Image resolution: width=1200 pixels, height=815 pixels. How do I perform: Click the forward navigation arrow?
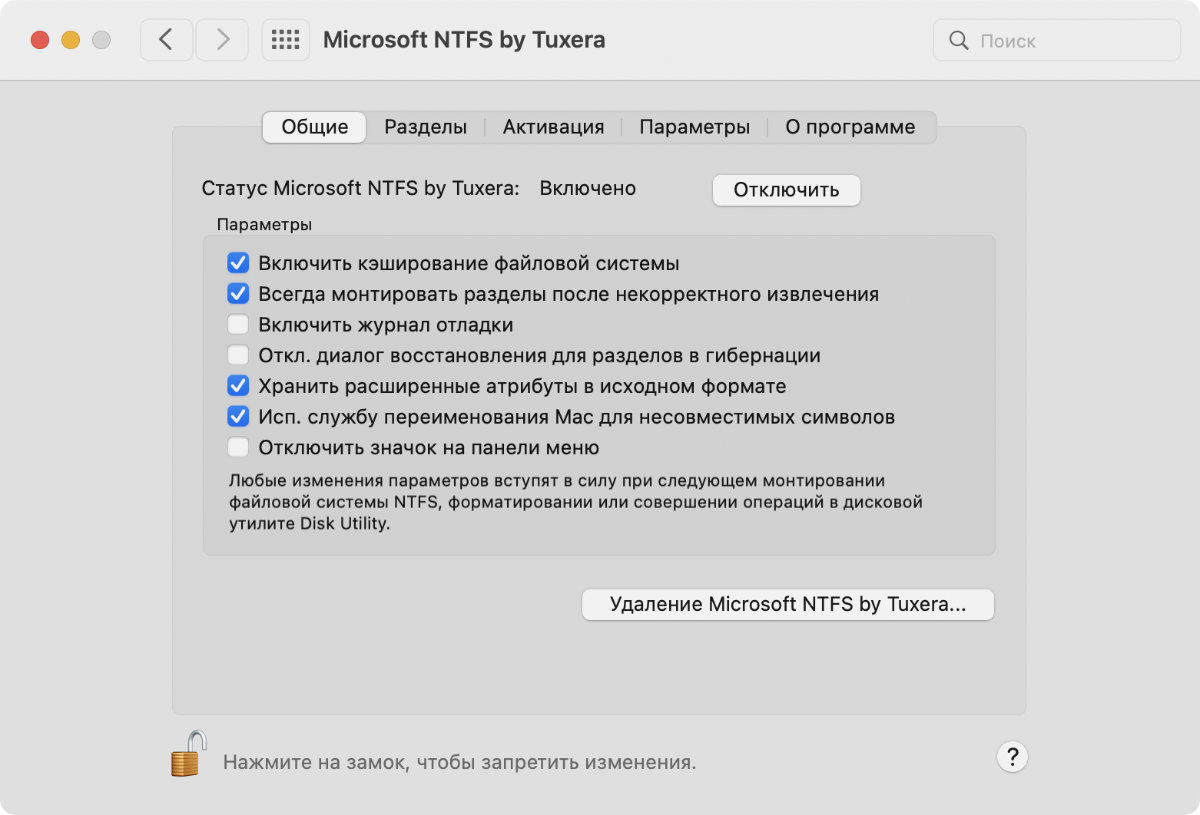coord(222,40)
